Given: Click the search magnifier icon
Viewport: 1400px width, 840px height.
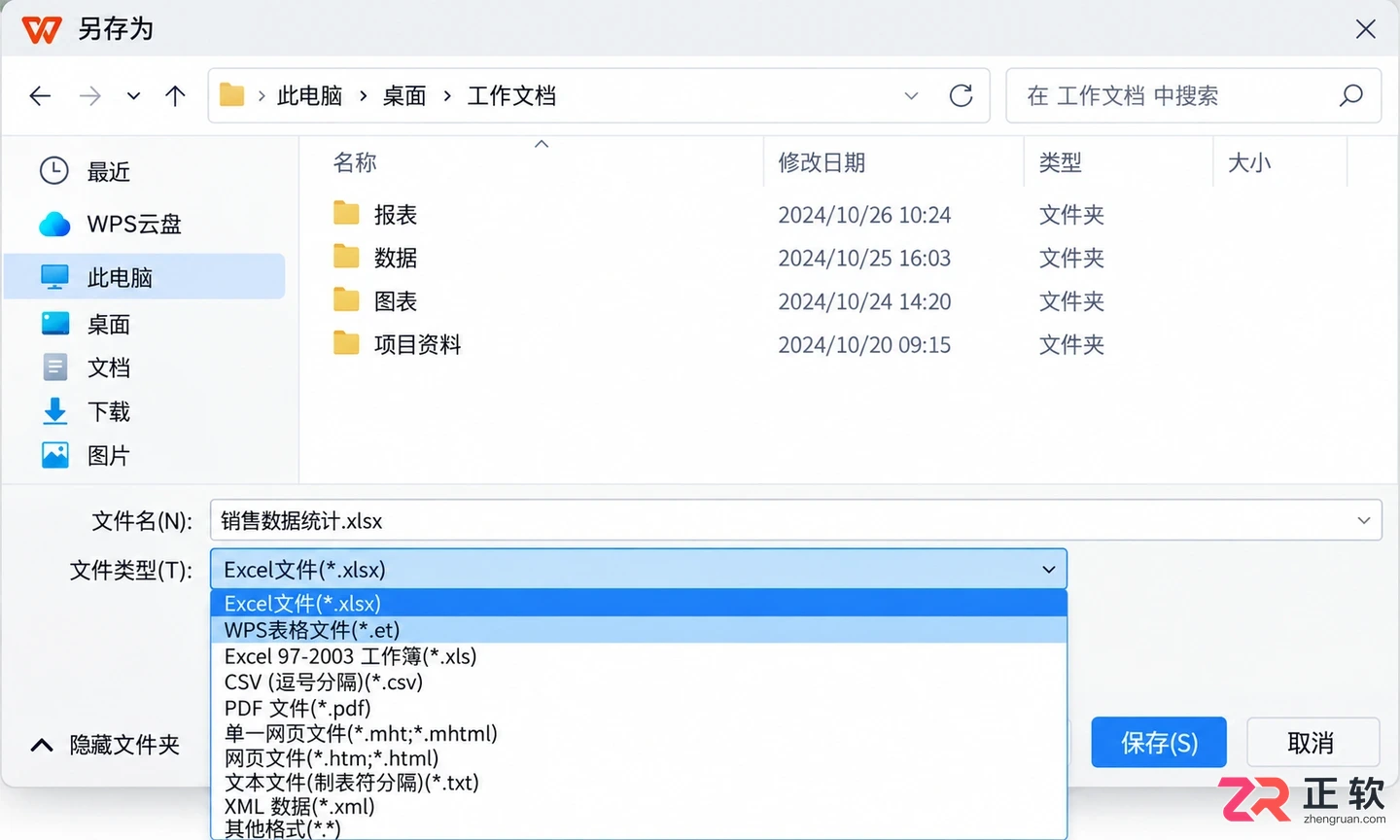Looking at the screenshot, I should point(1350,95).
